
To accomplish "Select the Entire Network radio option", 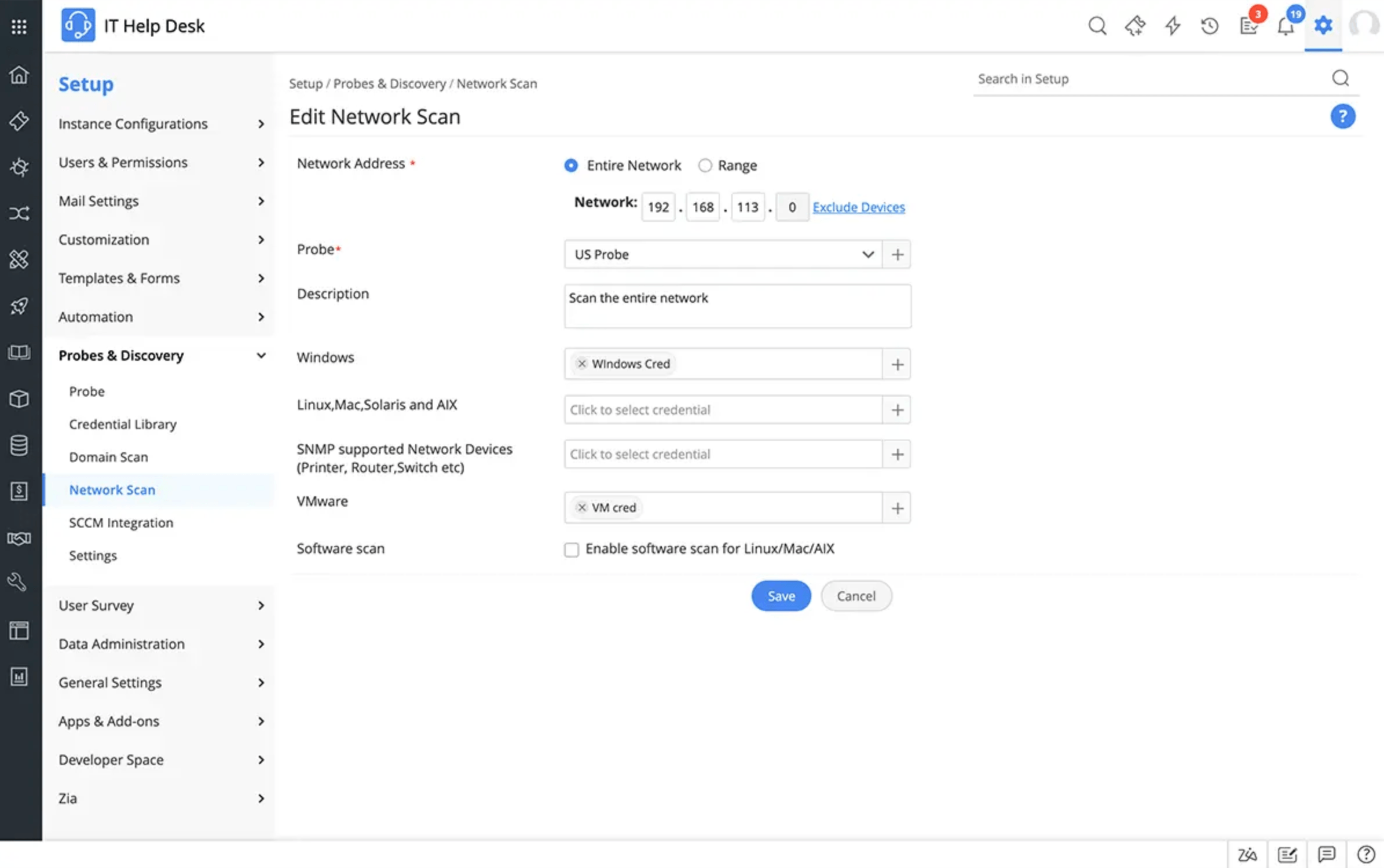I will click(571, 166).
